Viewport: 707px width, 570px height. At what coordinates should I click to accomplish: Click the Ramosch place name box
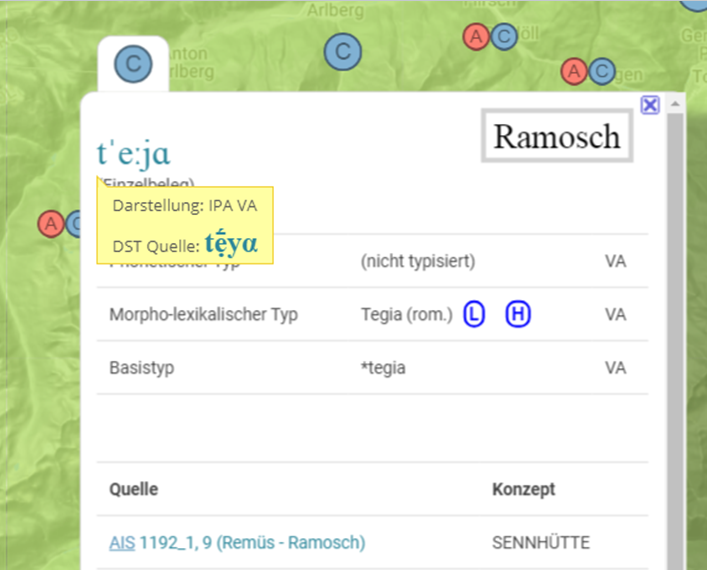pos(557,136)
